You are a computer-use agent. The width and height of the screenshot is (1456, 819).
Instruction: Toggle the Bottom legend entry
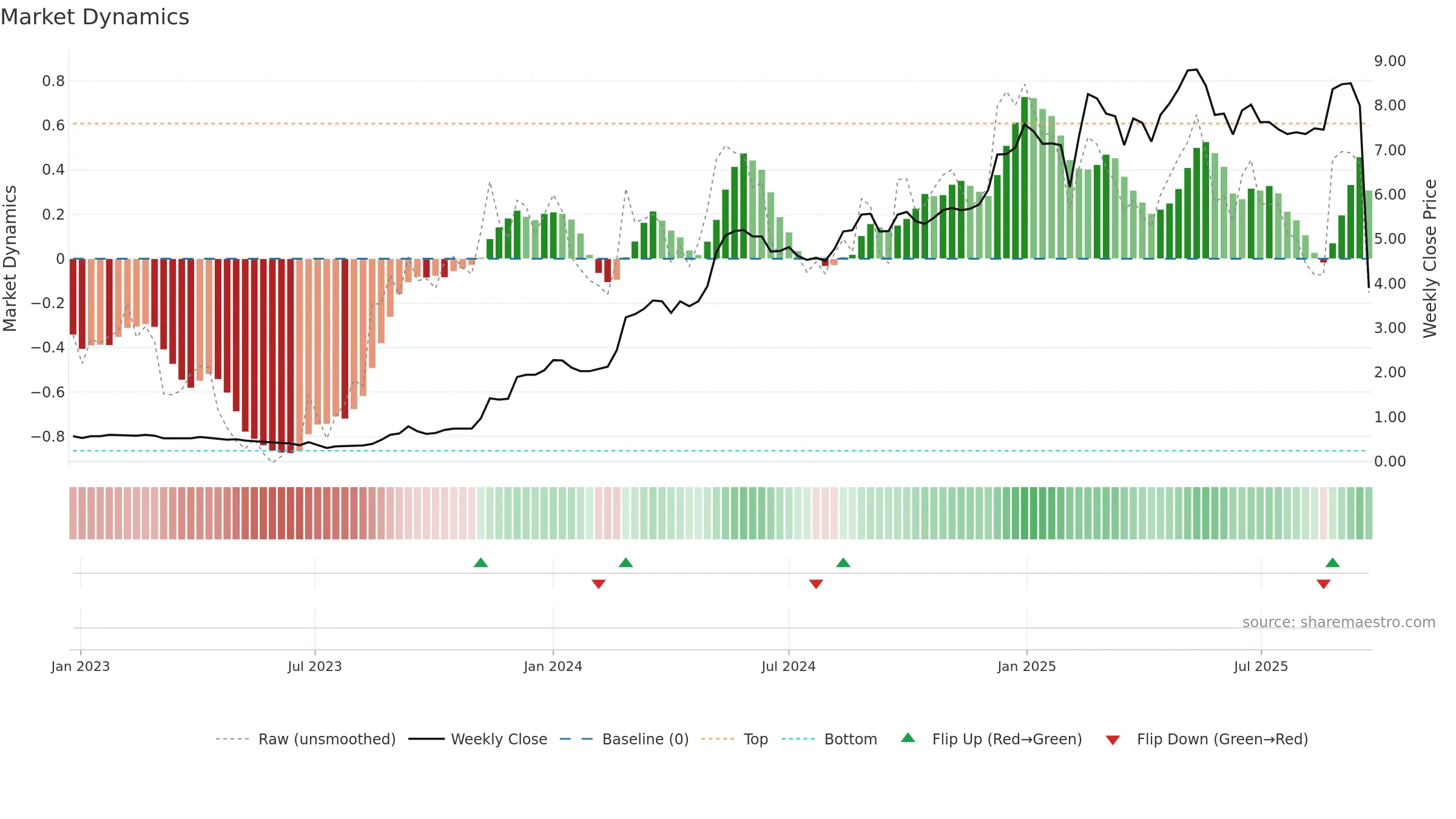(829, 739)
